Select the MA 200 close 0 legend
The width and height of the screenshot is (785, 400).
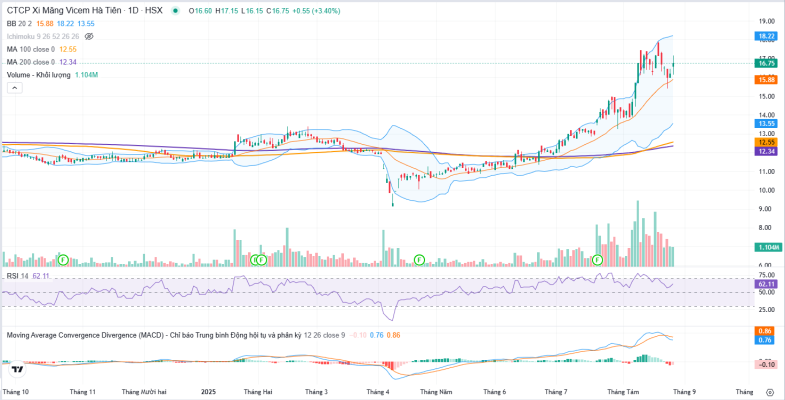pos(31,62)
